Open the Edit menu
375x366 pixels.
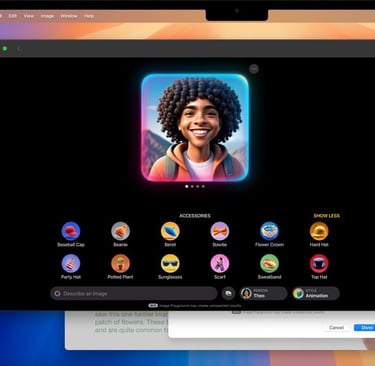(x=13, y=16)
